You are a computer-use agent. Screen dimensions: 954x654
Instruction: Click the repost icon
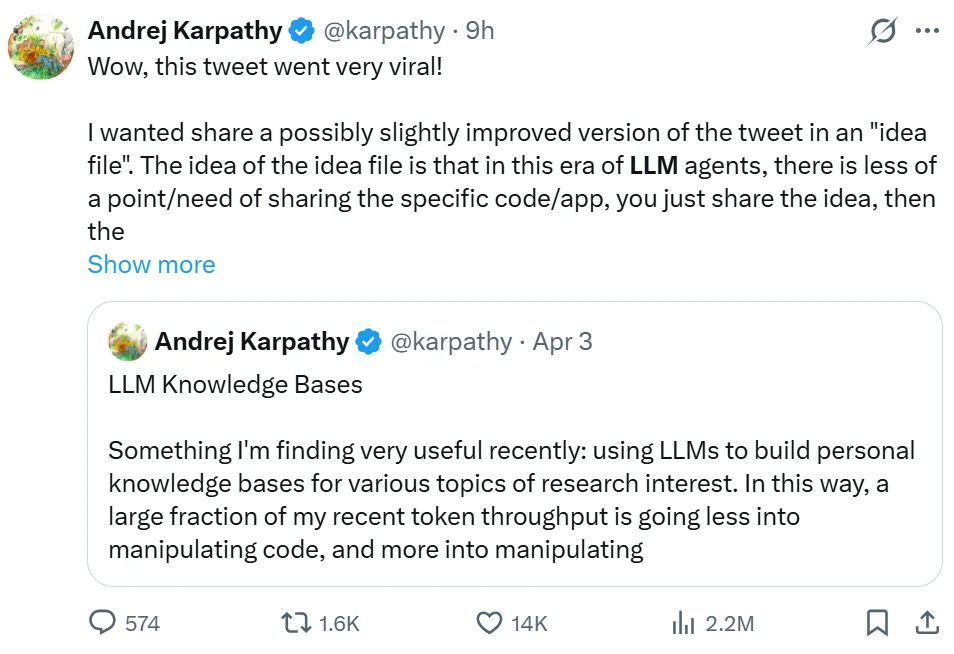294,622
